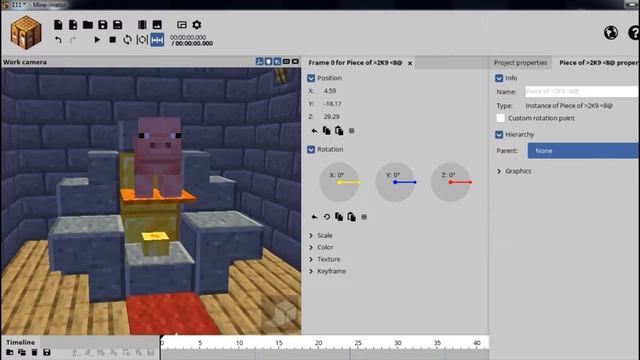Select the Piece of >2K9 properties tab
The image size is (640, 360).
tap(598, 62)
